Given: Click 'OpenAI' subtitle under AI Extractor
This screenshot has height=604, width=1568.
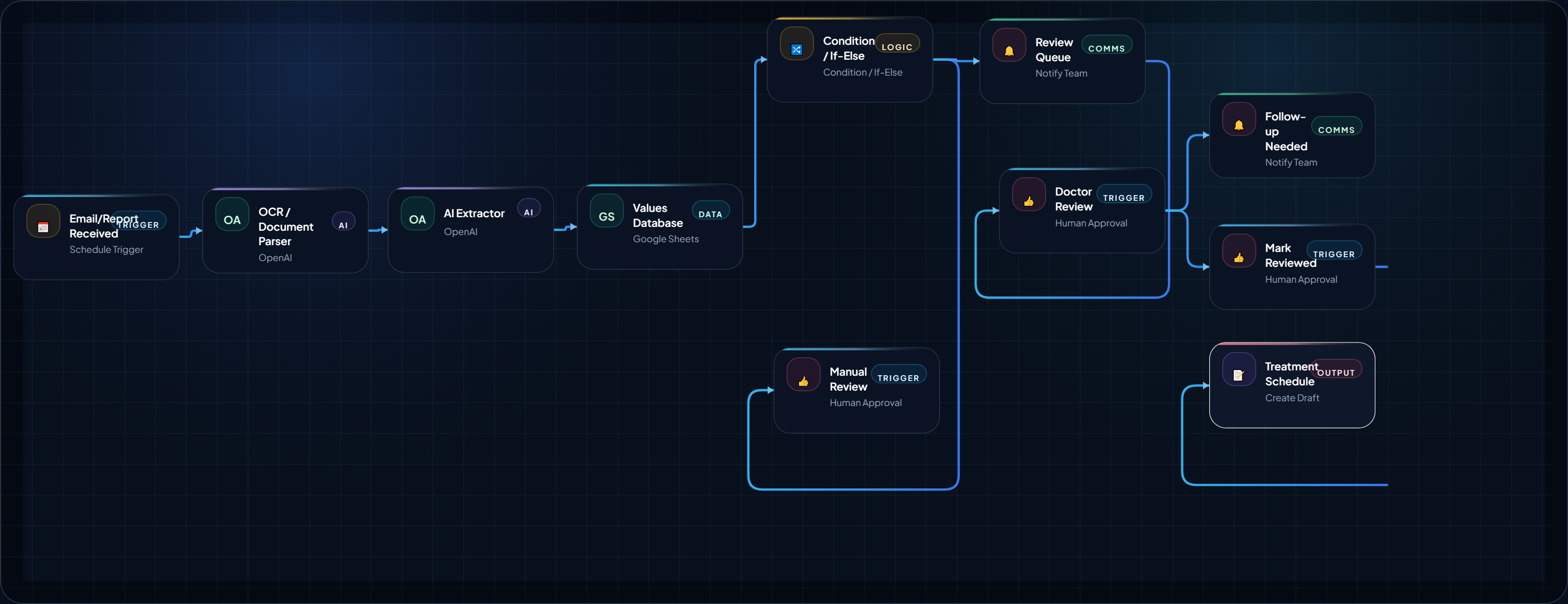Looking at the screenshot, I should click(x=461, y=231).
